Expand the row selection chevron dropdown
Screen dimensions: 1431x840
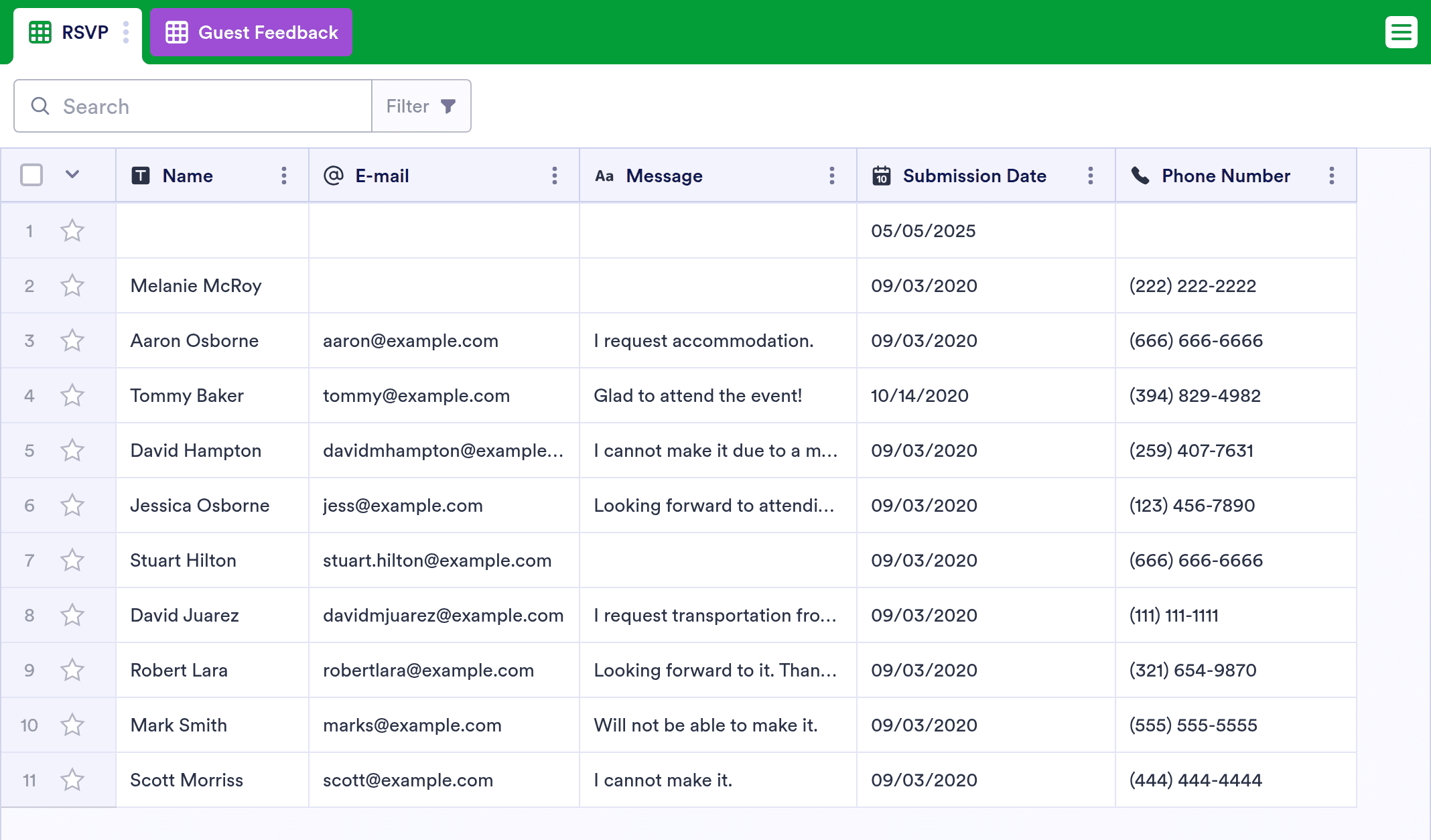(72, 175)
